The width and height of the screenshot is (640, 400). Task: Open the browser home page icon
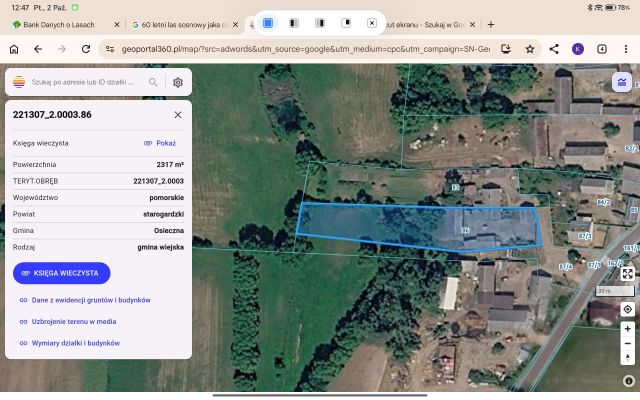pos(14,49)
